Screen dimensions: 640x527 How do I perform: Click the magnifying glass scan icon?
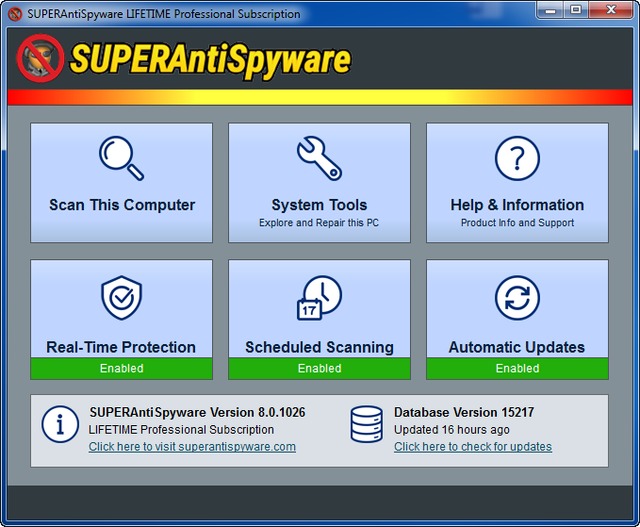[x=121, y=159]
